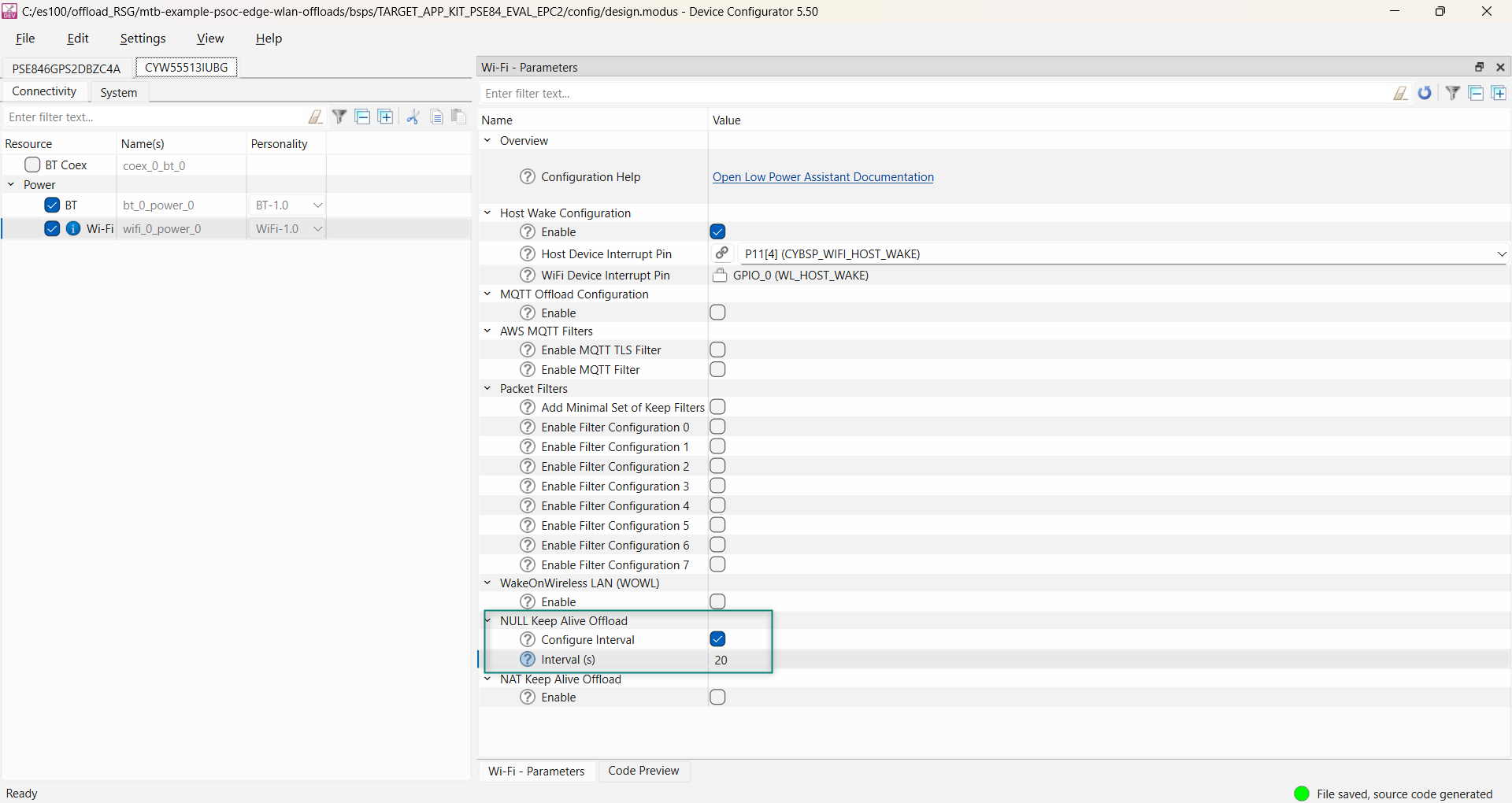Click the parameters filter text field
The image size is (1512, 803).
(x=929, y=94)
